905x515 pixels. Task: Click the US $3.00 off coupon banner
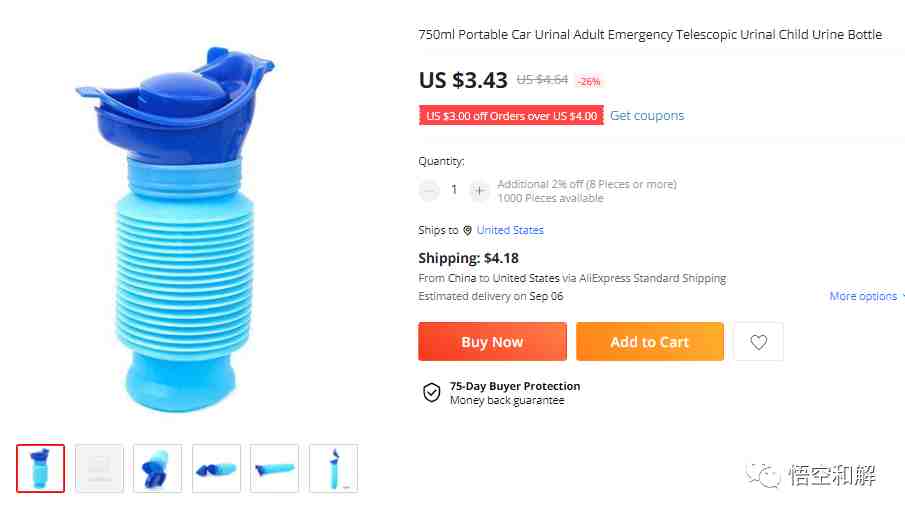(x=511, y=115)
